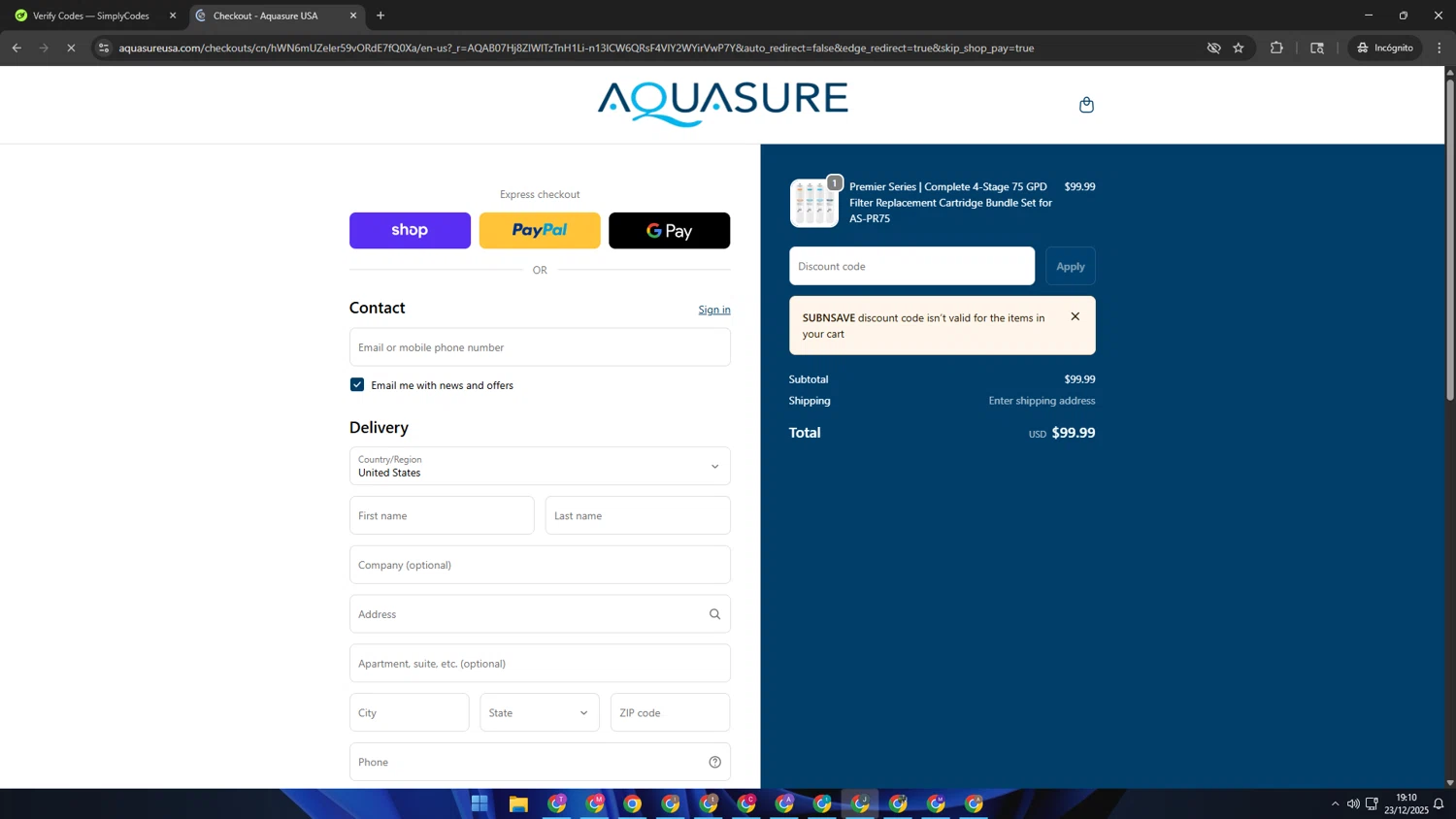The height and width of the screenshot is (819, 1456).
Task: Click the Discount code field
Action: tap(911, 266)
